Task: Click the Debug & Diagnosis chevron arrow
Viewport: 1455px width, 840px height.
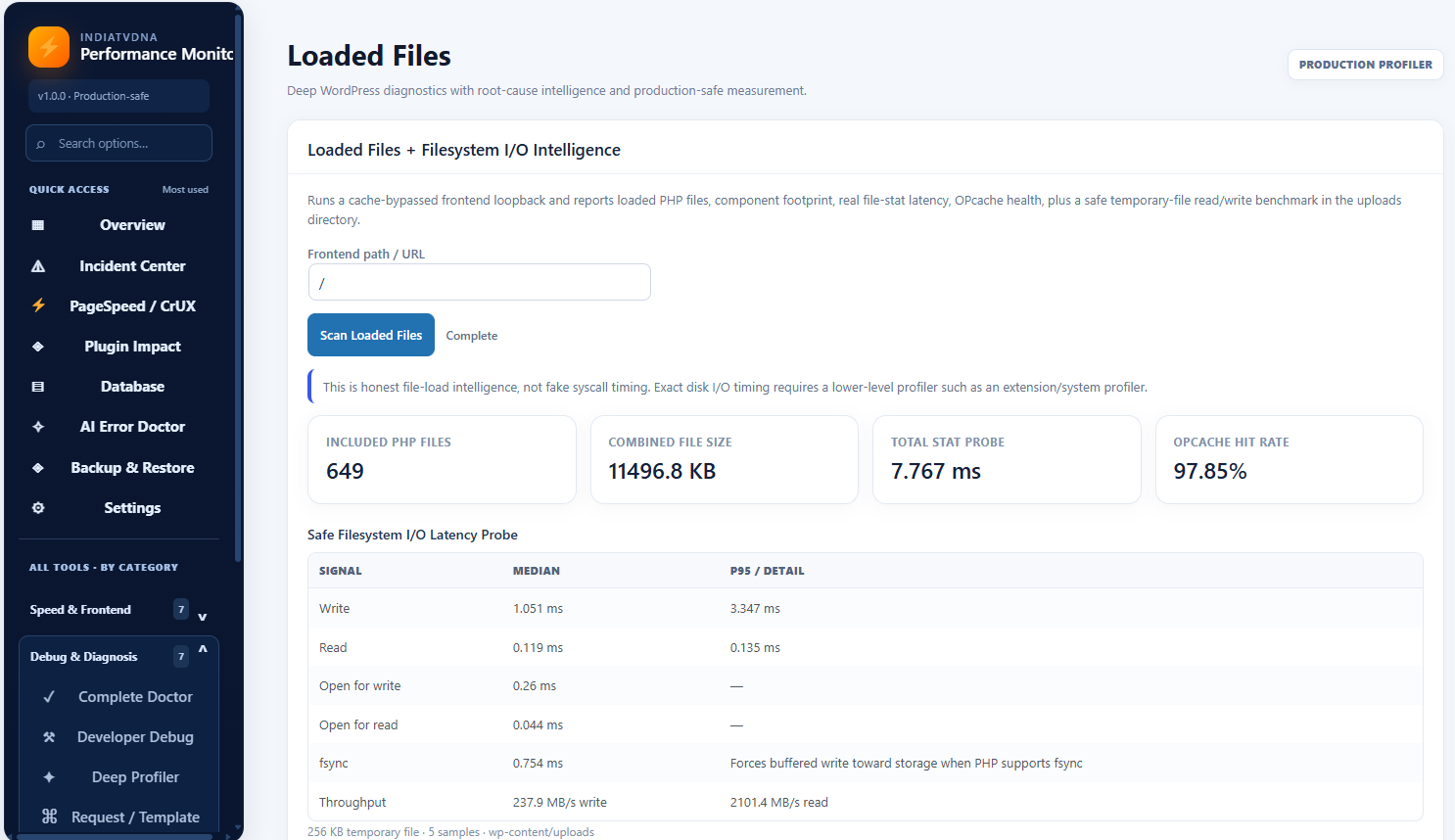Action: pos(203,649)
